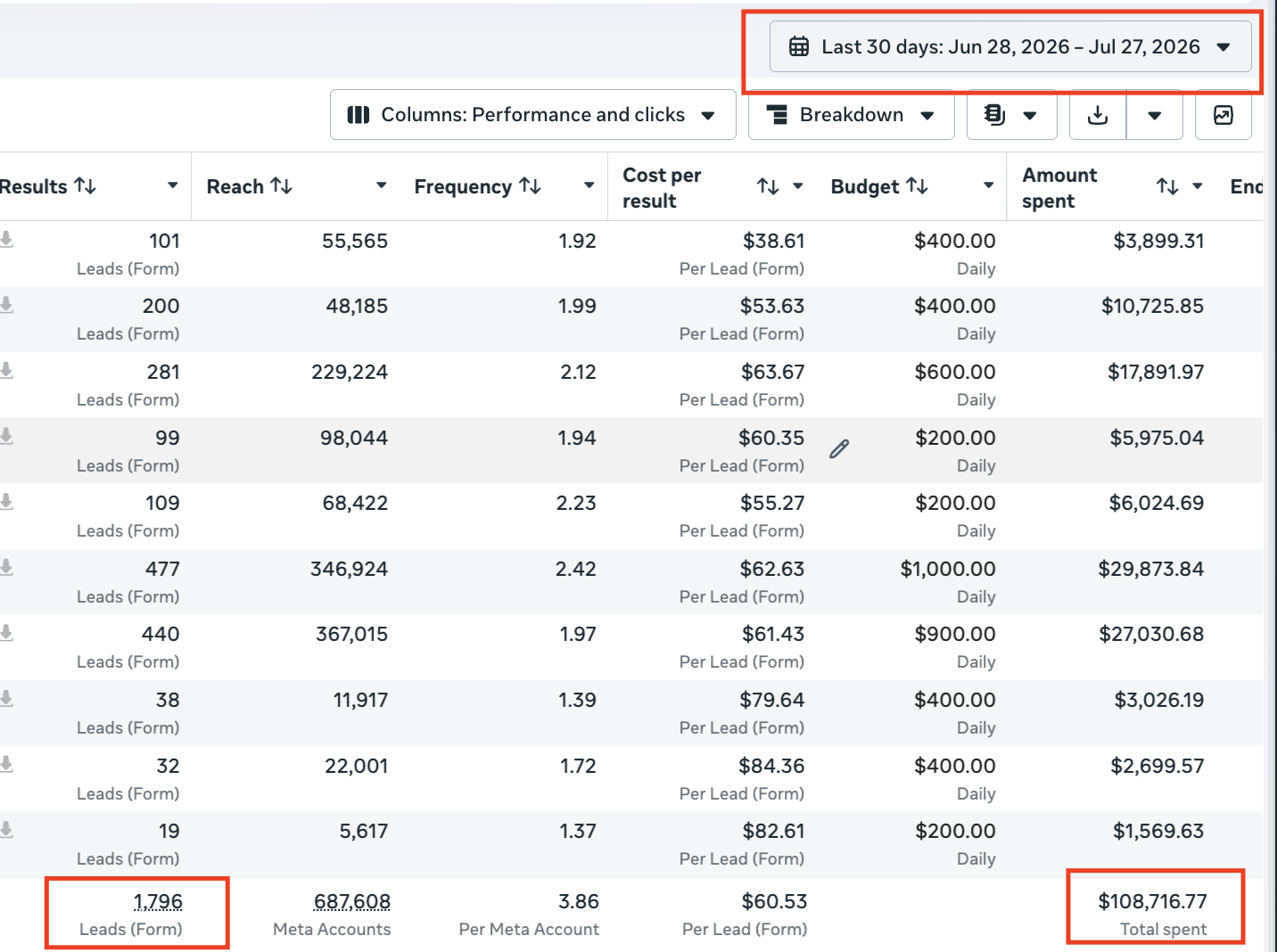Viewport: 1277px width, 952px height.
Task: Select the $10,725.85 amount spent cell
Action: coord(1152,306)
